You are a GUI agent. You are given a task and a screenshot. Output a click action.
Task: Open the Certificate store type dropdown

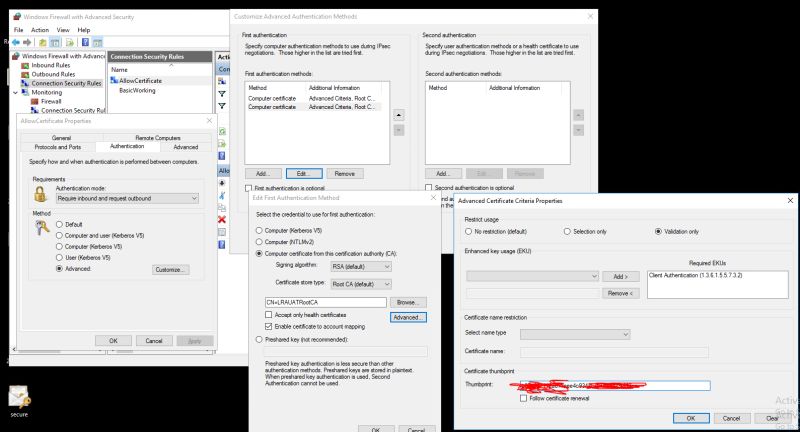(x=361, y=284)
